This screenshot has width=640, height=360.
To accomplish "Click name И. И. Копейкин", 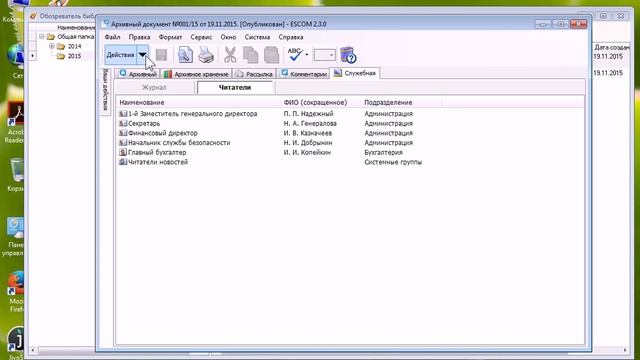I will (307, 152).
